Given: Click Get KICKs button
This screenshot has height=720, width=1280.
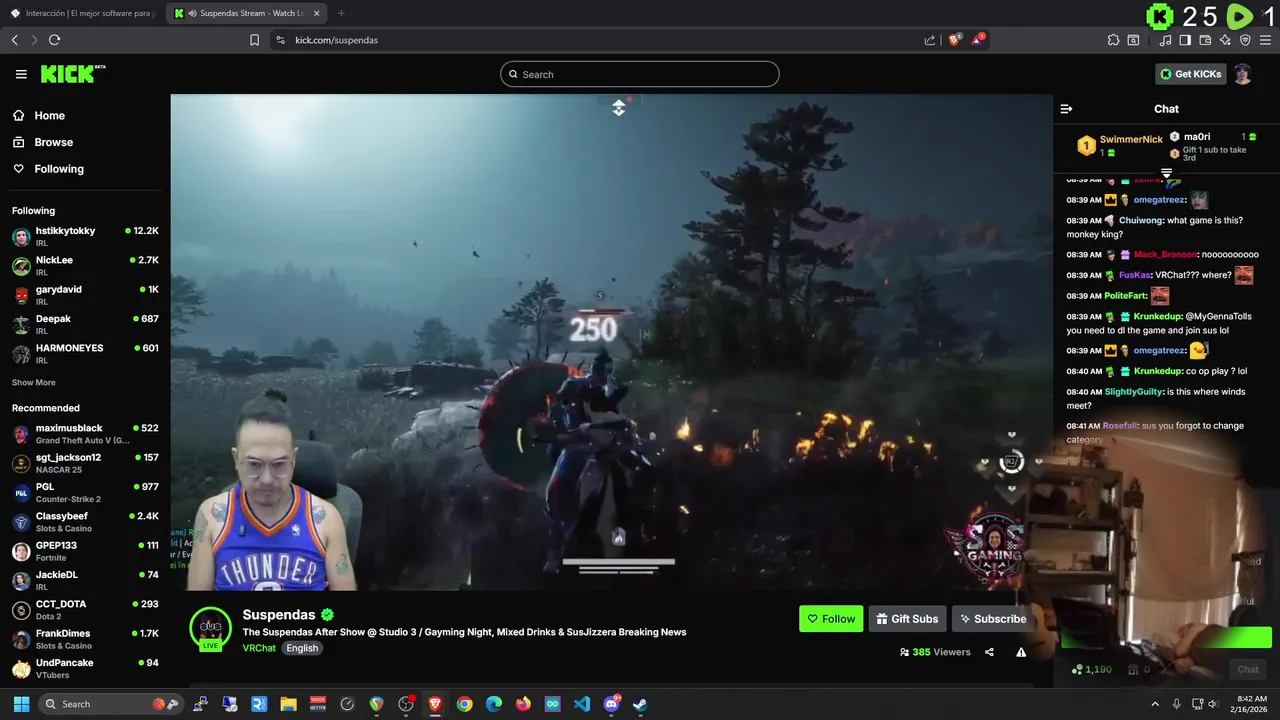Looking at the screenshot, I should pyautogui.click(x=1190, y=74).
